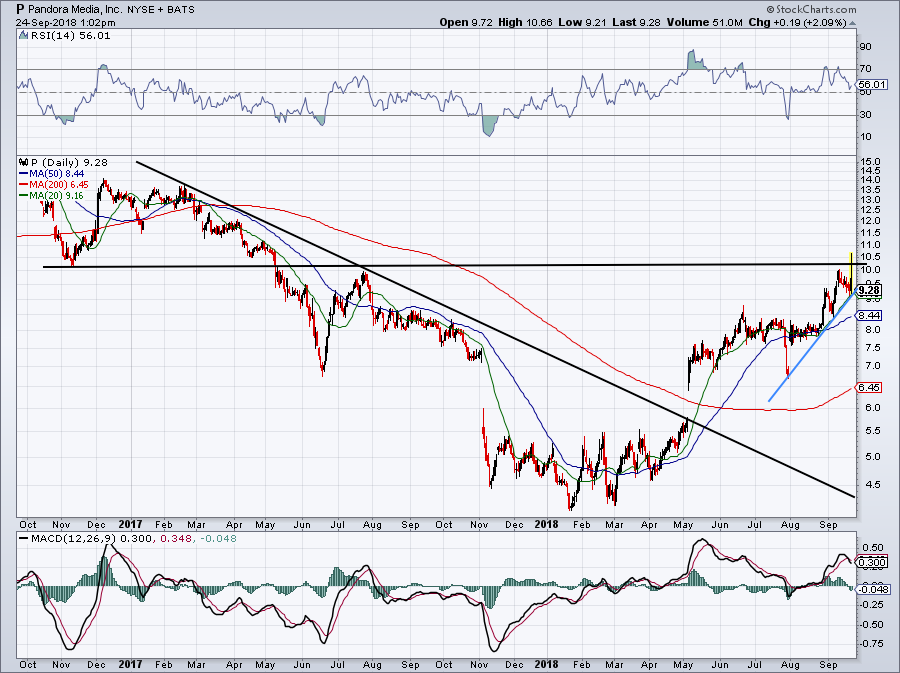
Task: Click the RSI(14) 56.01 legend label
Action: coord(71,36)
